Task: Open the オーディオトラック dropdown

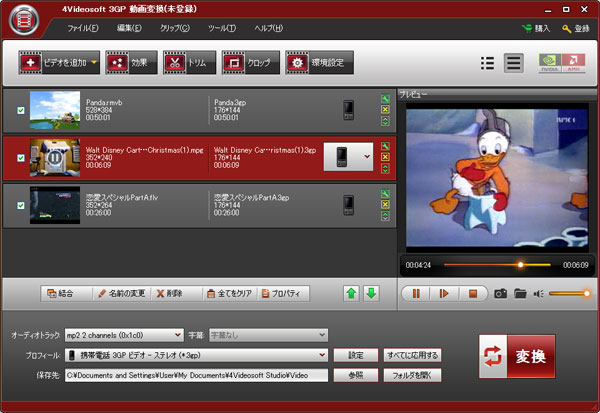Action: [x=124, y=335]
